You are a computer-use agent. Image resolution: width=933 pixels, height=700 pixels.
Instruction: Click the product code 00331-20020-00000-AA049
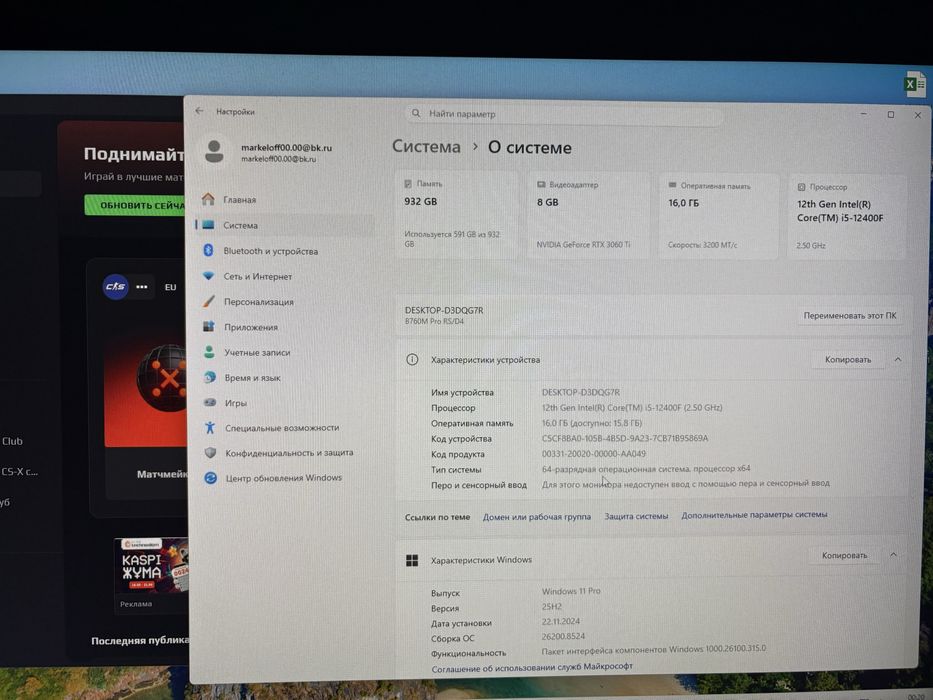pyautogui.click(x=593, y=454)
